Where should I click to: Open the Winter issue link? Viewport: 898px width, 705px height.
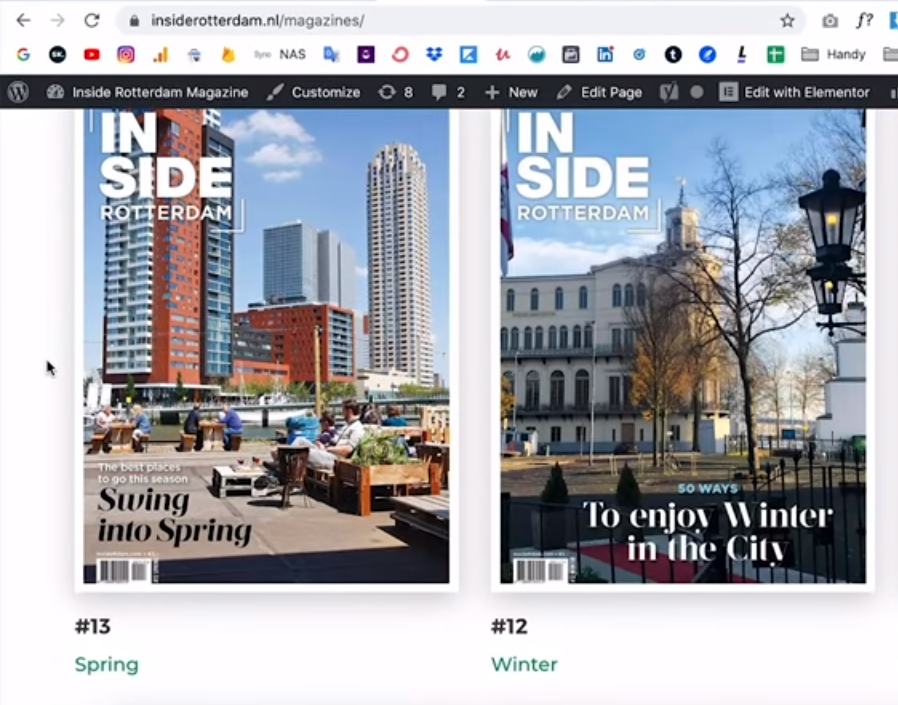(x=524, y=664)
